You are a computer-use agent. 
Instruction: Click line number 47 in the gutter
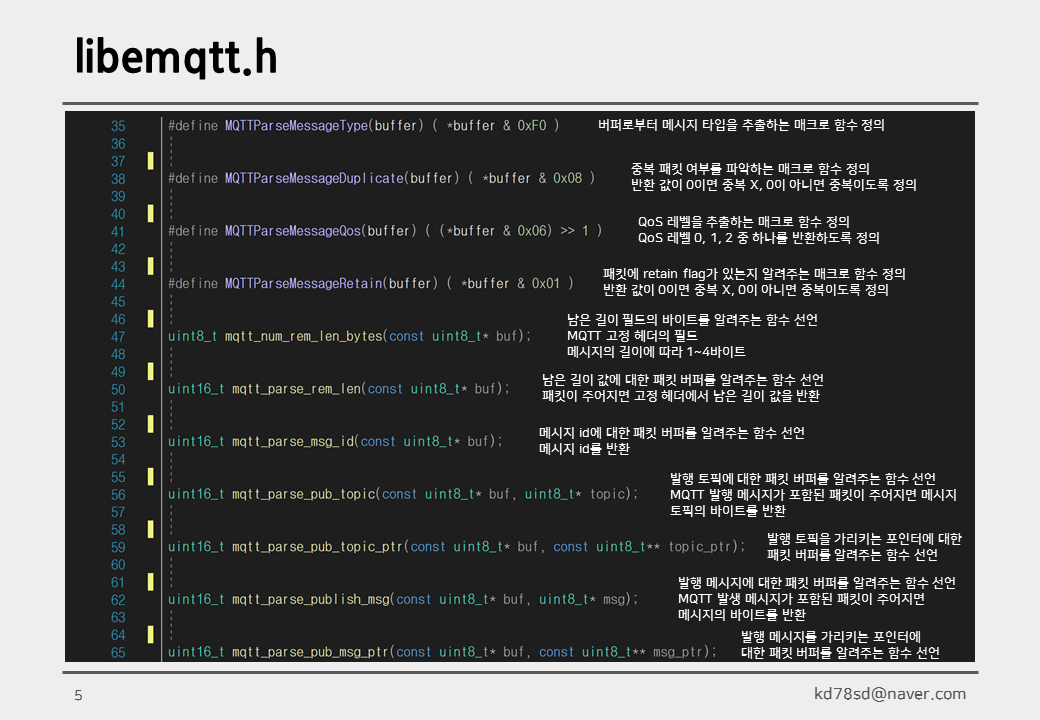tap(118, 337)
